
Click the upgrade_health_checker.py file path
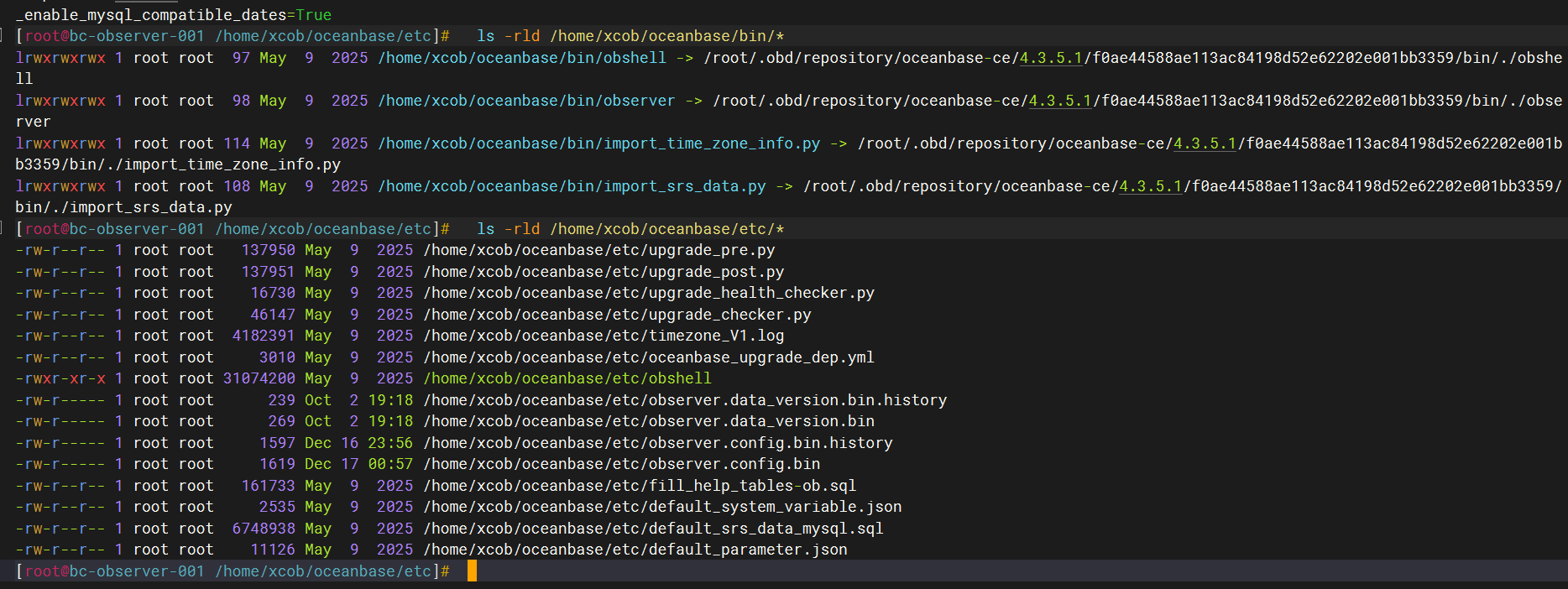point(649,293)
